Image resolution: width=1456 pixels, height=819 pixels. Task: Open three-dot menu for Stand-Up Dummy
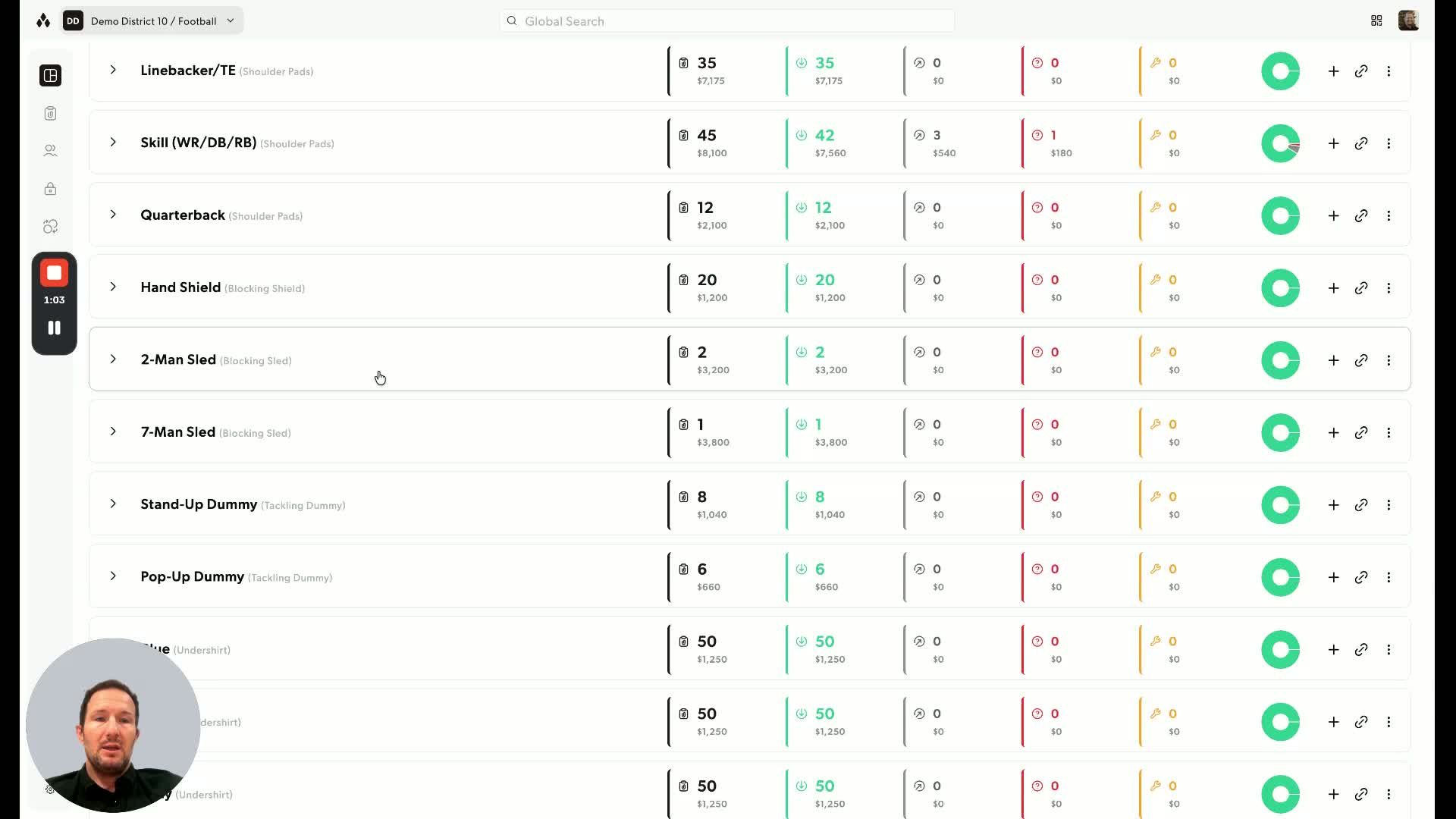pos(1389,505)
